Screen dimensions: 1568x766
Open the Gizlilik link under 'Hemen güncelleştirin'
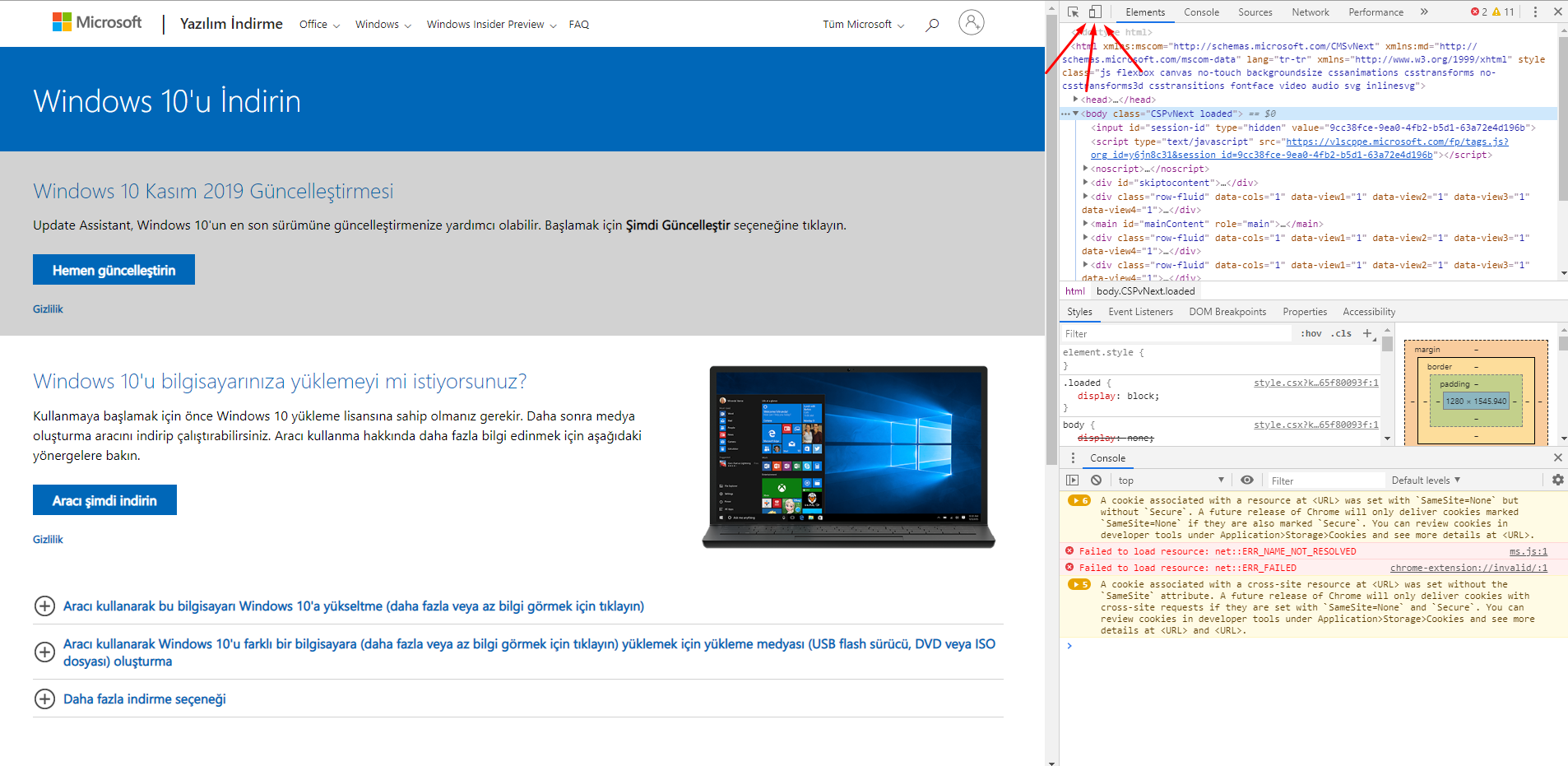[x=48, y=309]
